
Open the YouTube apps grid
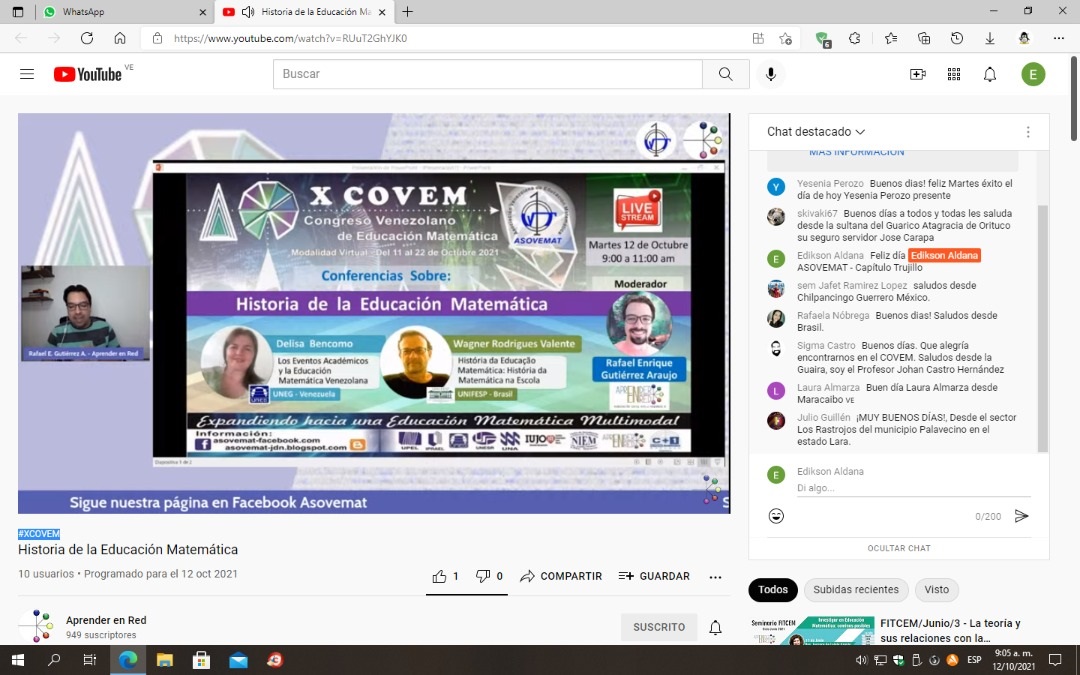953,74
